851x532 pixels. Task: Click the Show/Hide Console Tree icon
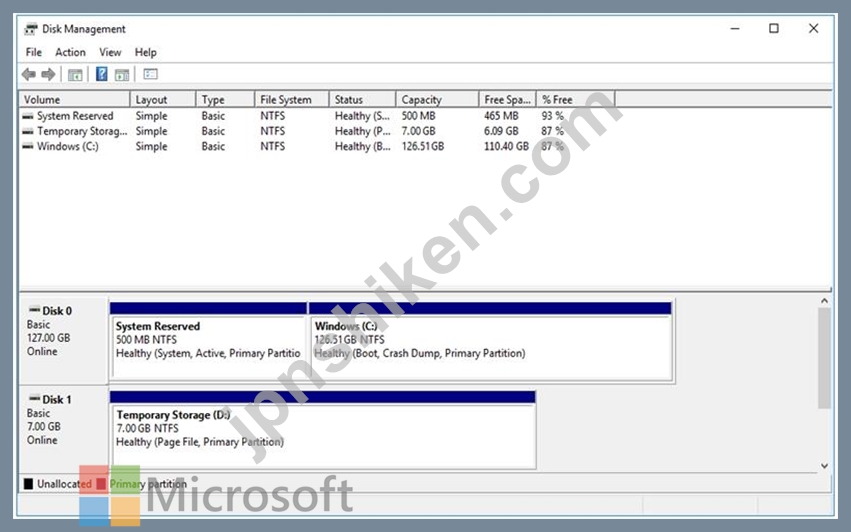75,74
